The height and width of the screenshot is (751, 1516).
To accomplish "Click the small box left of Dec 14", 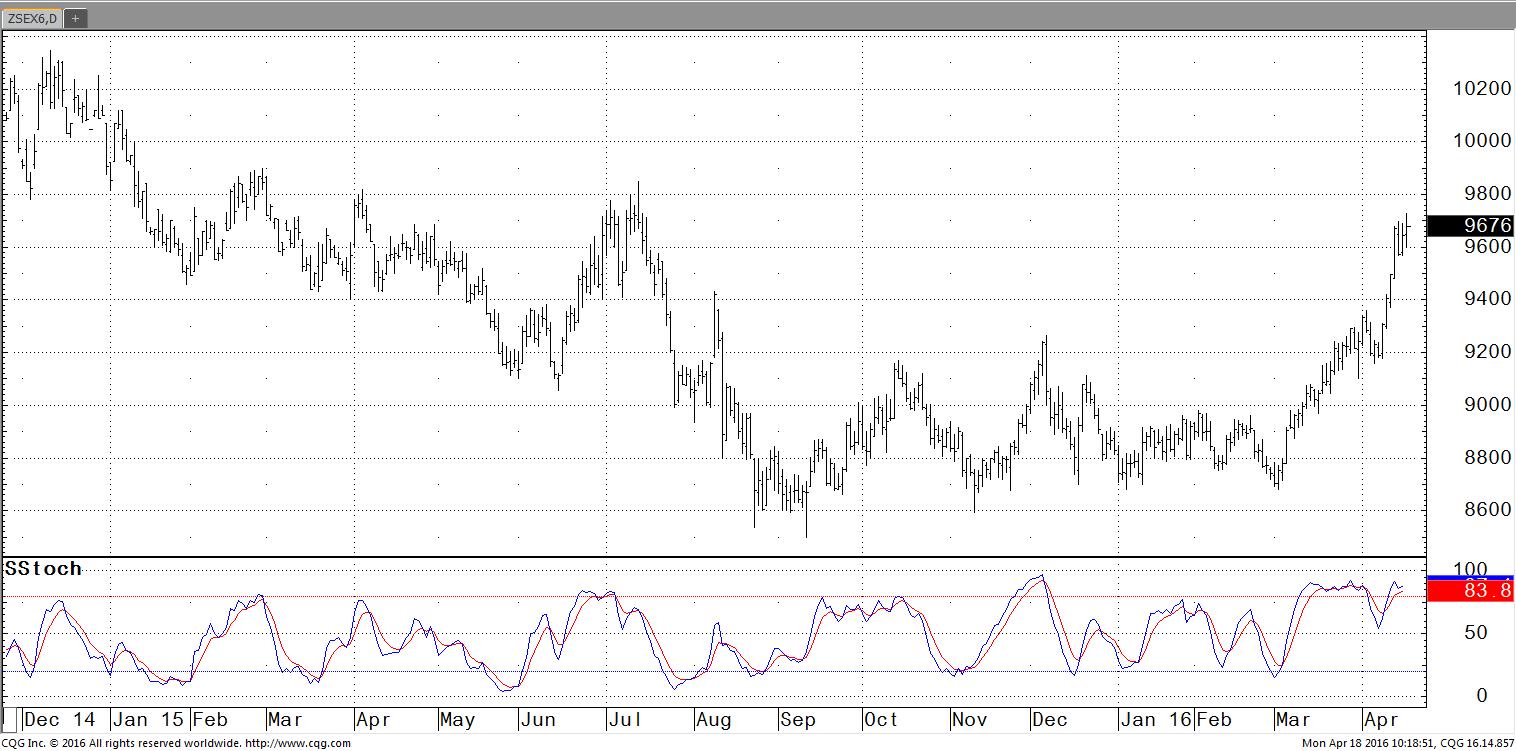I will 10,719.
